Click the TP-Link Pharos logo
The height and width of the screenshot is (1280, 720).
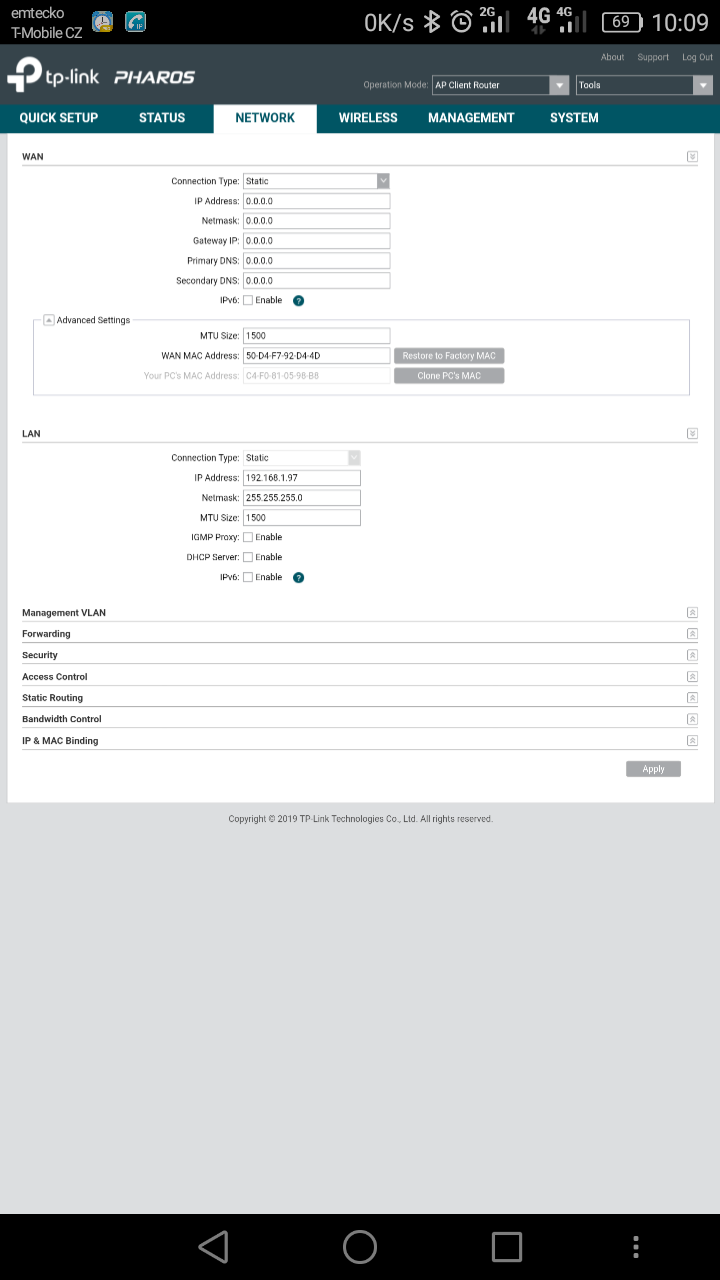(101, 76)
